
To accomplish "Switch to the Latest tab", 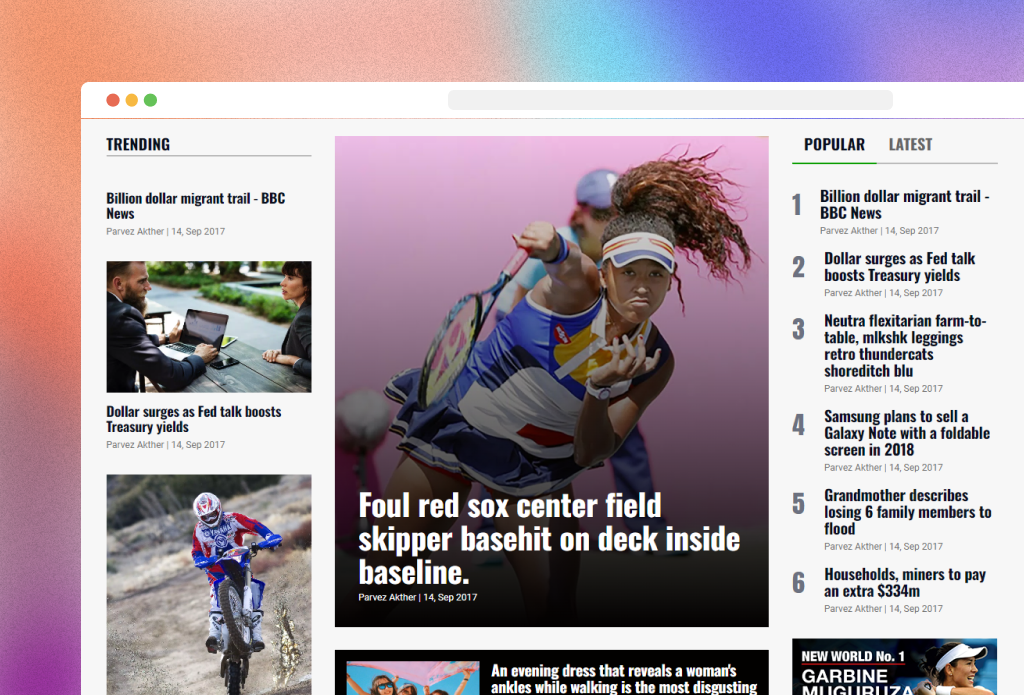I will click(x=910, y=145).
